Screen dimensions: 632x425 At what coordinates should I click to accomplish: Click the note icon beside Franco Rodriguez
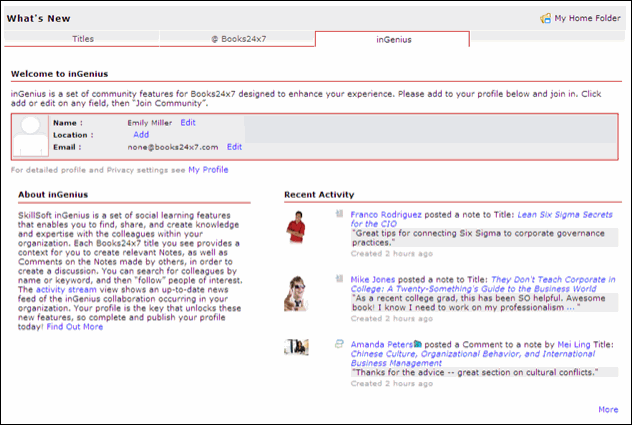(x=339, y=214)
